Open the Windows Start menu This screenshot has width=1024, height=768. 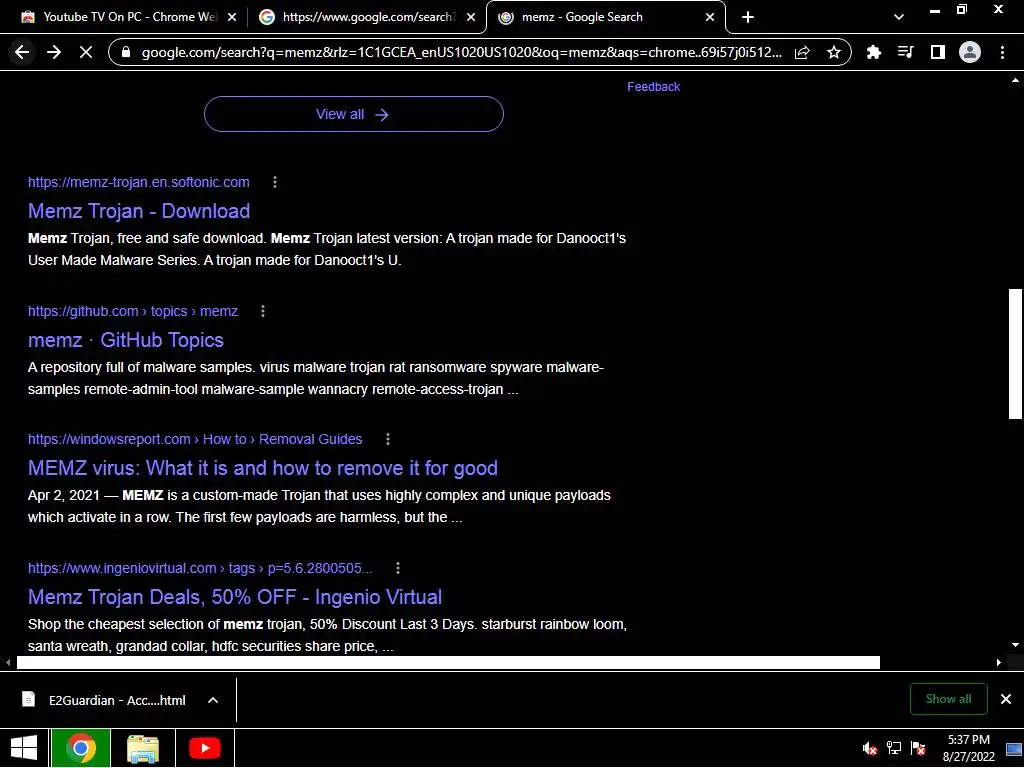24,748
